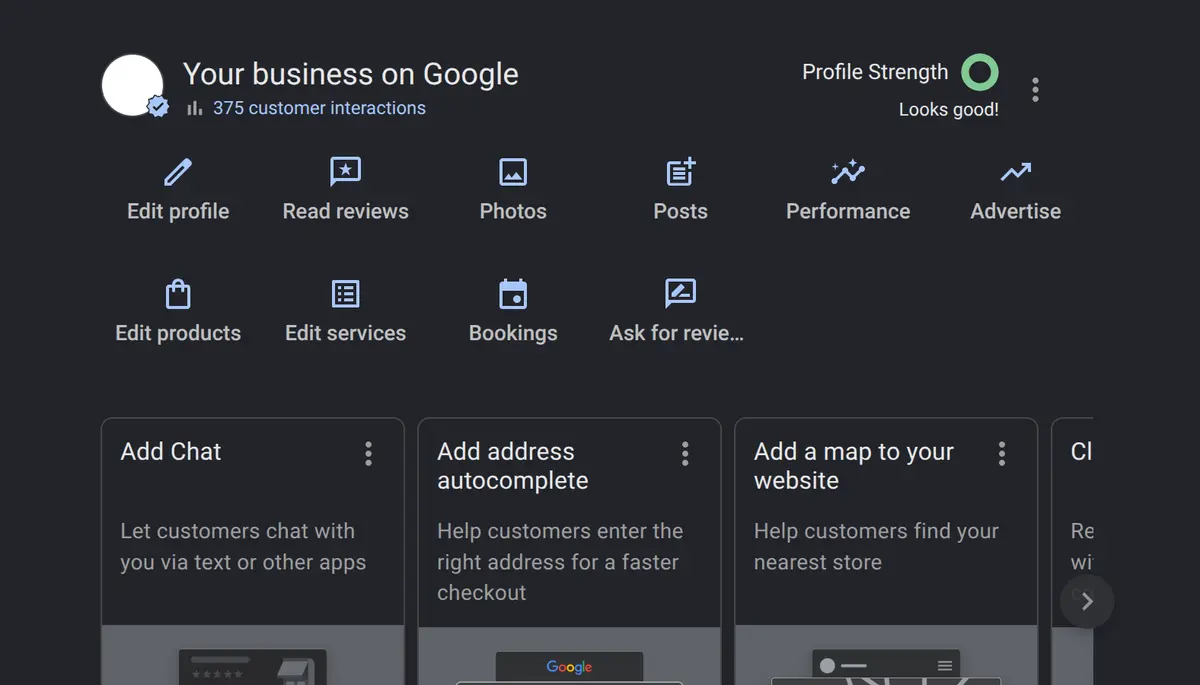Image resolution: width=1200 pixels, height=685 pixels.
Task: Open the Photos image icon
Action: point(513,172)
